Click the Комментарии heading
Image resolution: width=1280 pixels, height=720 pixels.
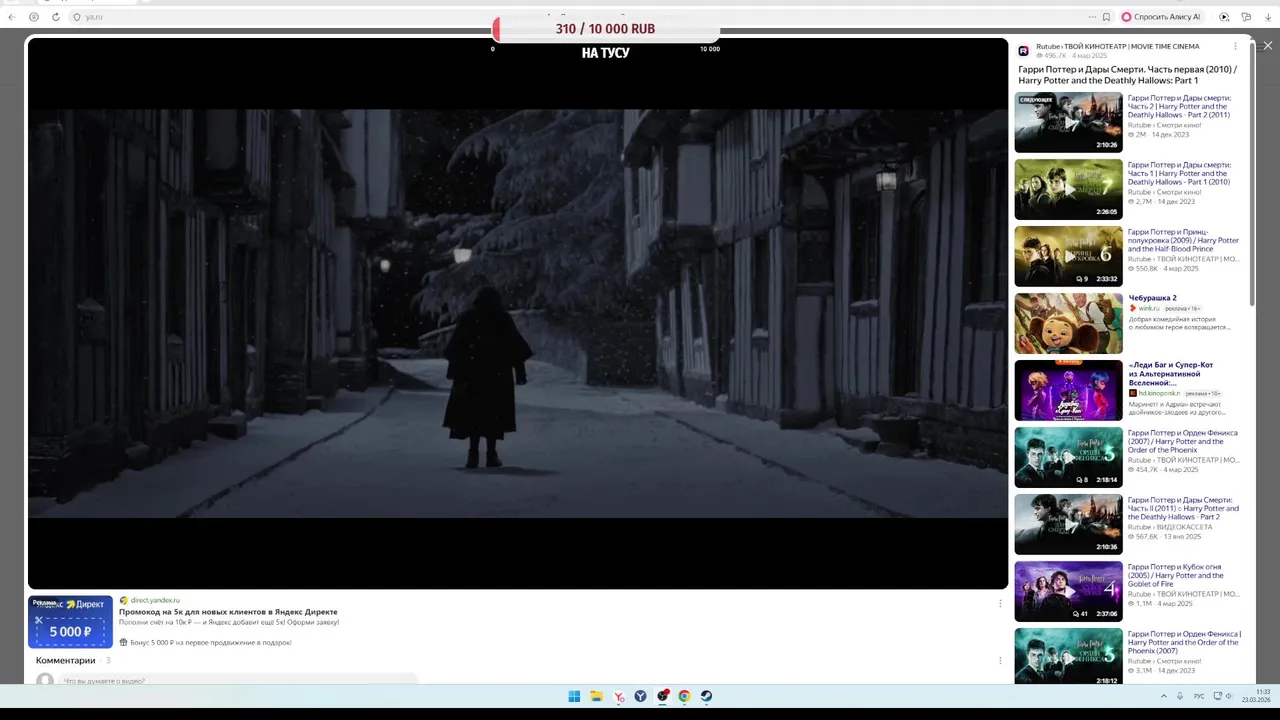[66, 660]
